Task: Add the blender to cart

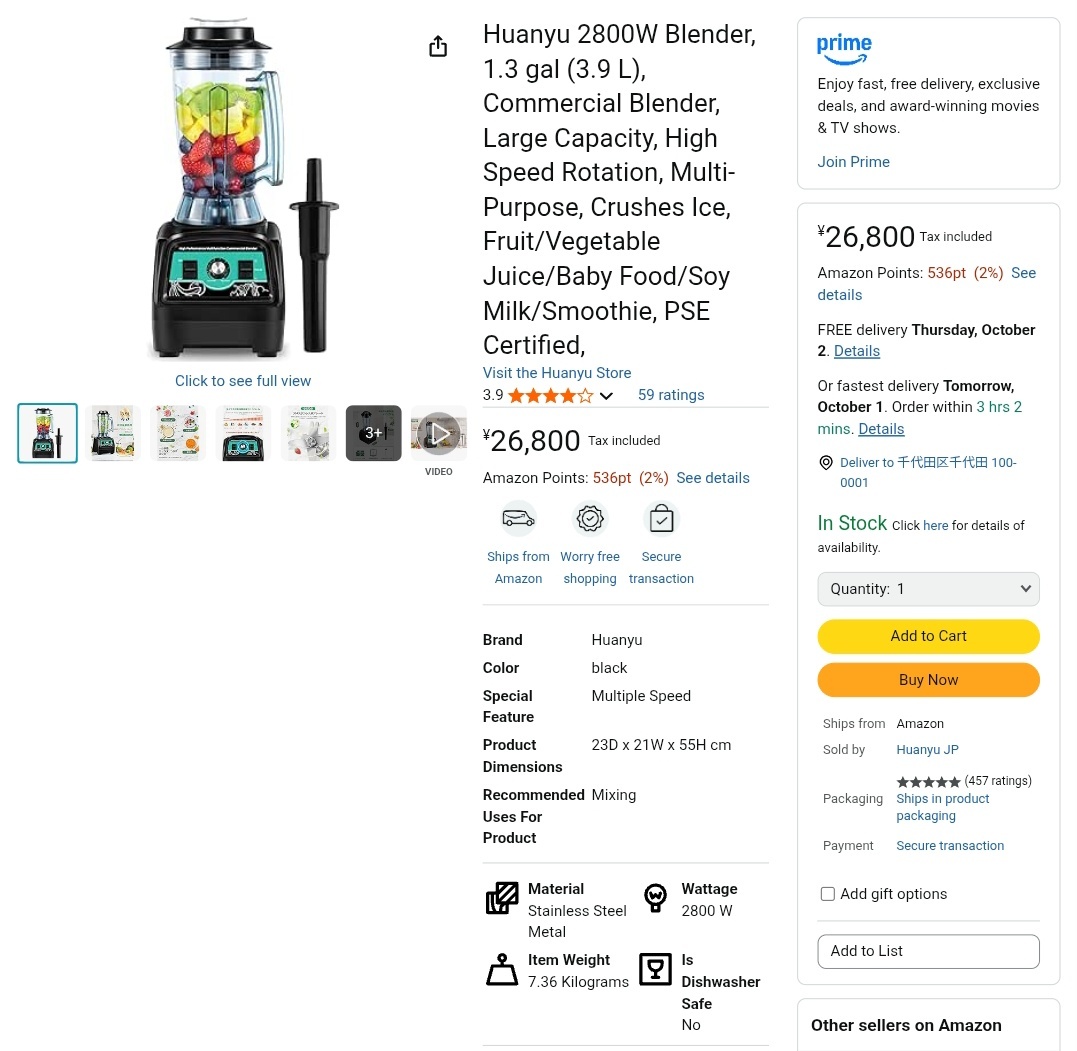Action: [x=928, y=636]
